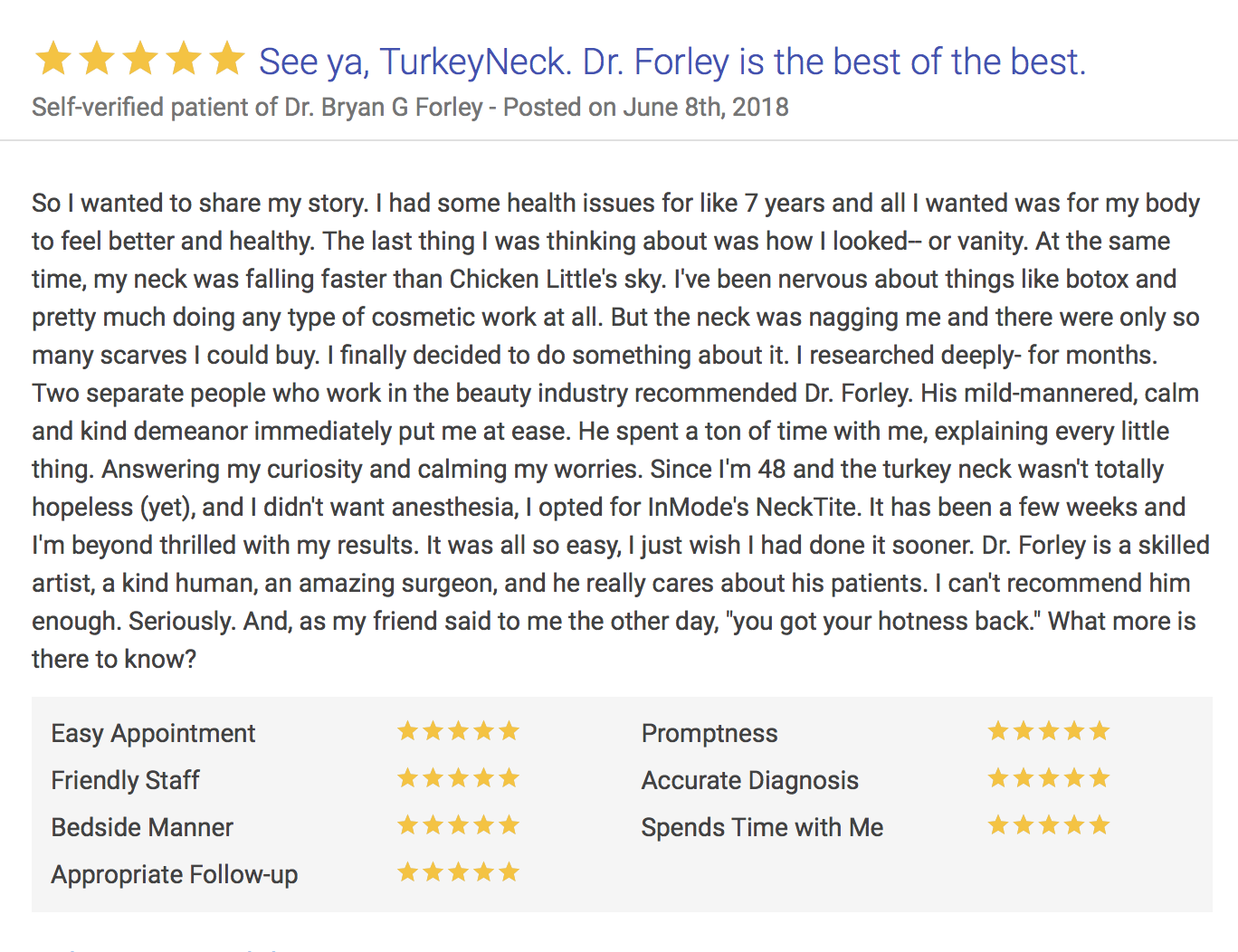Viewport: 1238px width, 952px height.
Task: Click the Appropriate Follow-up star rating
Action: 459,872
